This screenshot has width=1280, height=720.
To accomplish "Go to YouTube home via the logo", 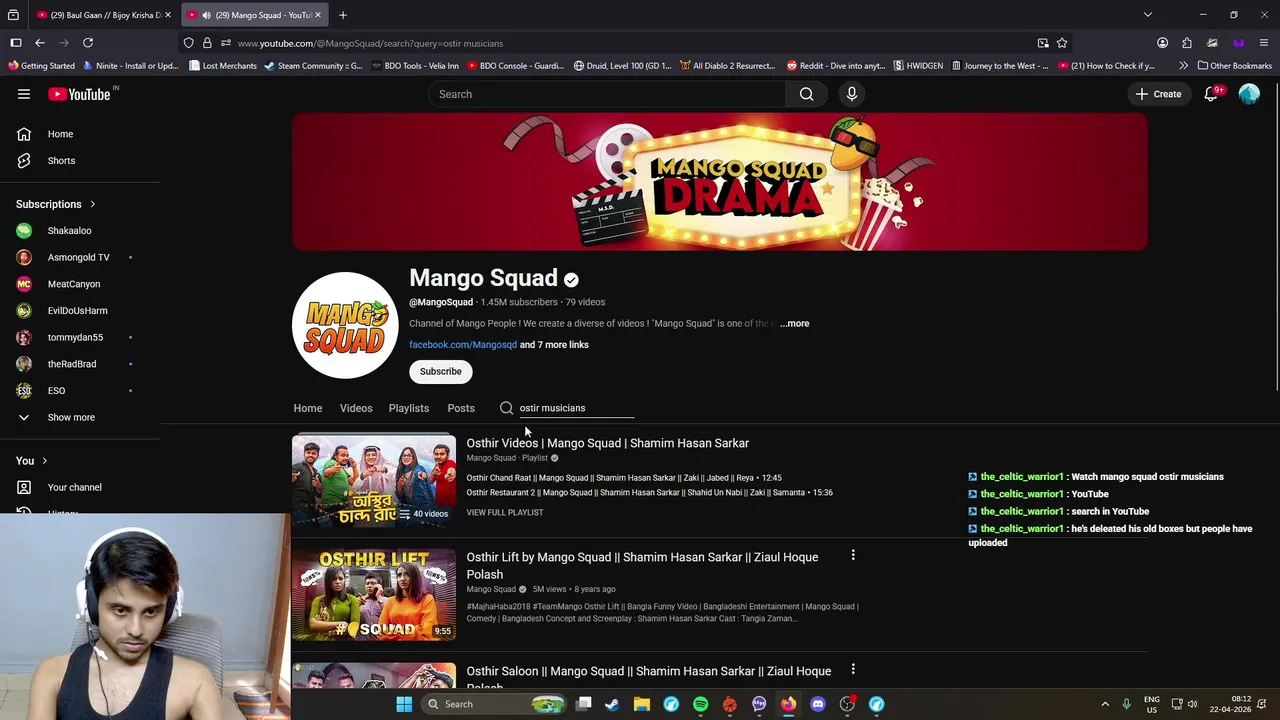I will click(79, 94).
